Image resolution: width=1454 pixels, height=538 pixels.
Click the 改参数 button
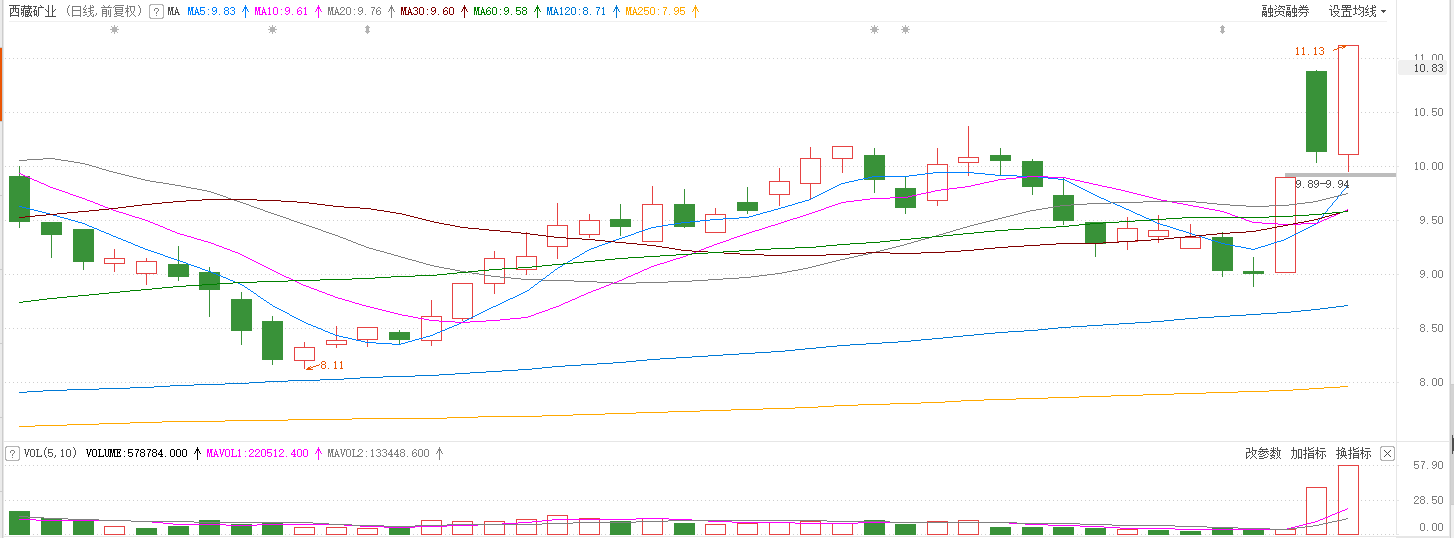coord(1263,453)
